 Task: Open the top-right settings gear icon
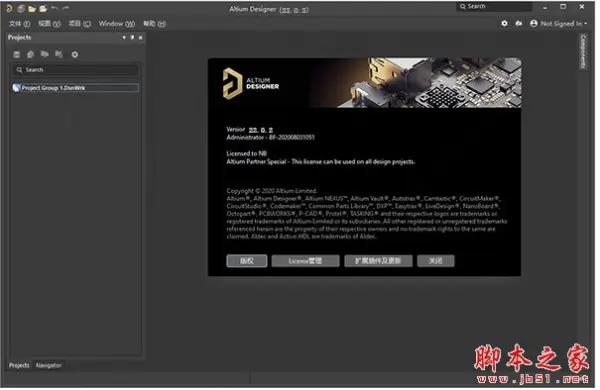pyautogui.click(x=505, y=24)
